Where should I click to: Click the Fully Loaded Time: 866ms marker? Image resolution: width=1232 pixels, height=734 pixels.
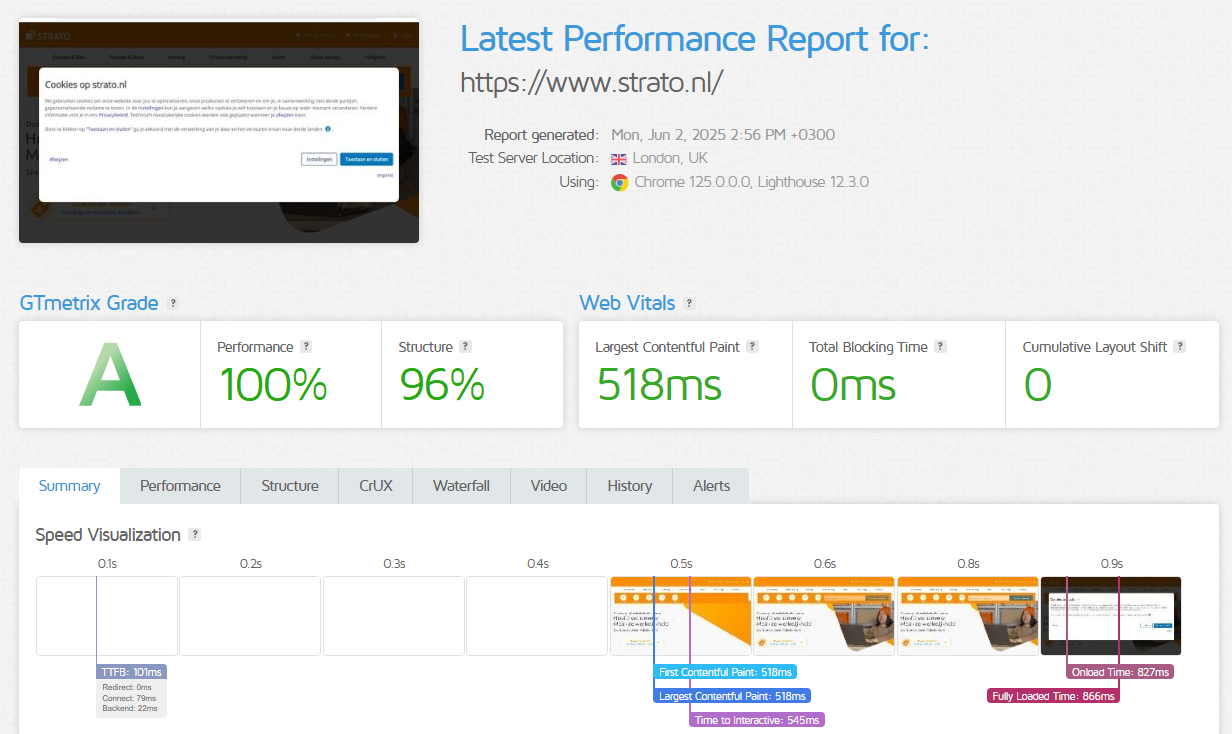pyautogui.click(x=1053, y=695)
